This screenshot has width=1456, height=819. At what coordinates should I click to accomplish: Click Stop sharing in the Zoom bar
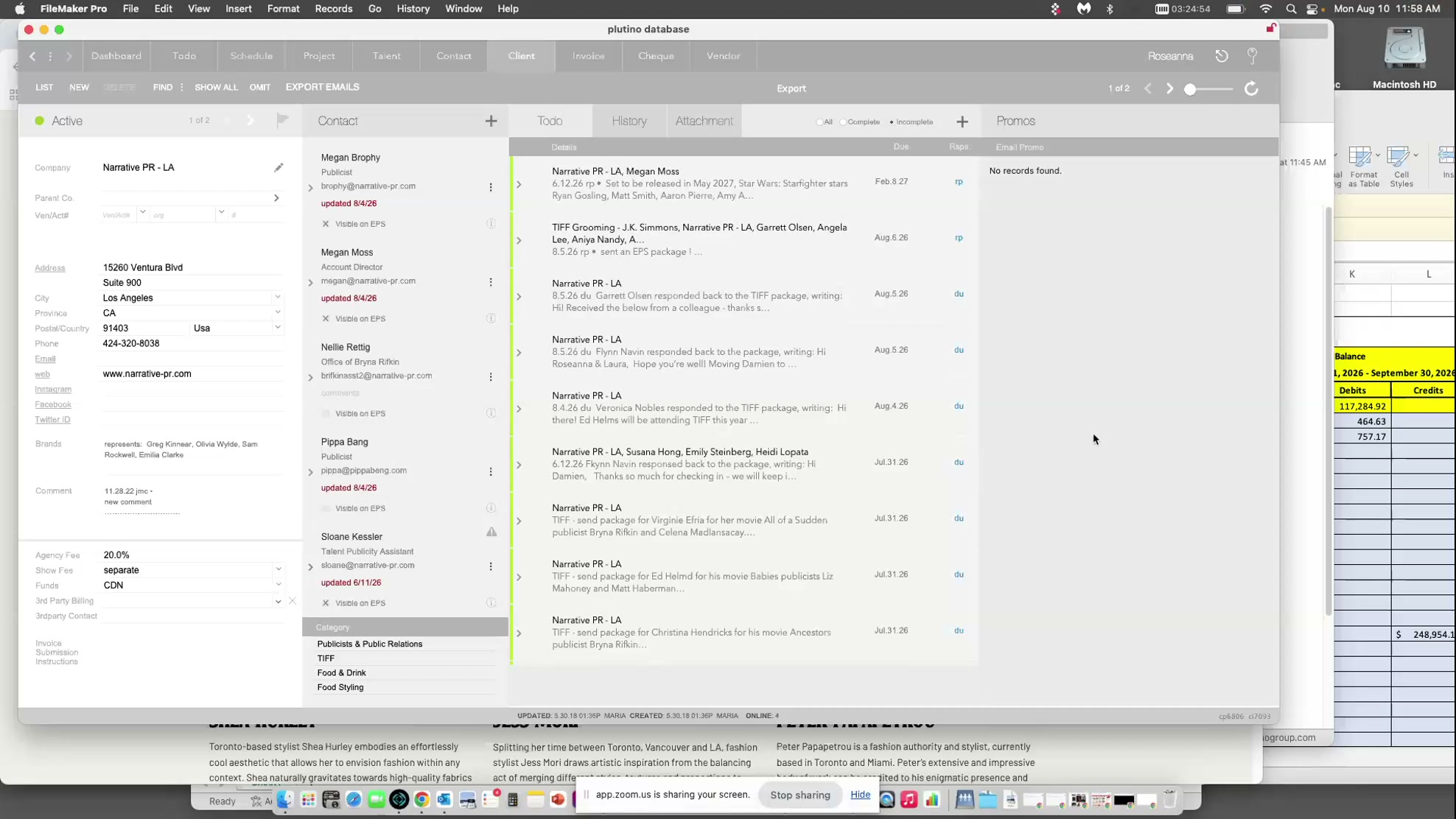tap(799, 795)
